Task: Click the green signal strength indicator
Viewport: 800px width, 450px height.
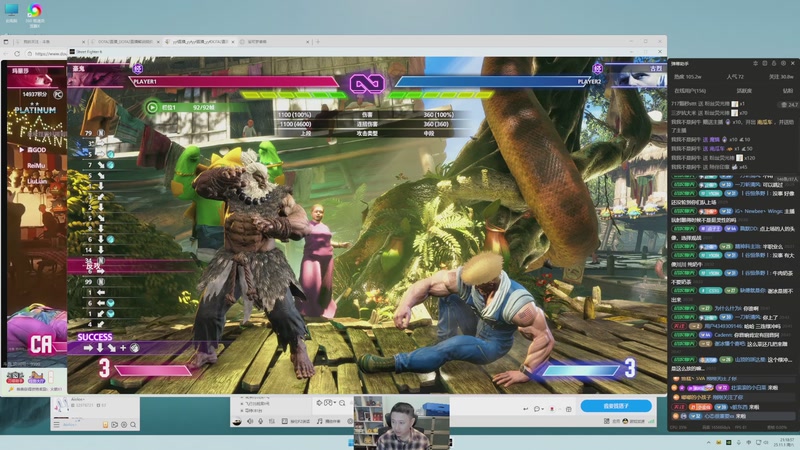Action: [651, 421]
